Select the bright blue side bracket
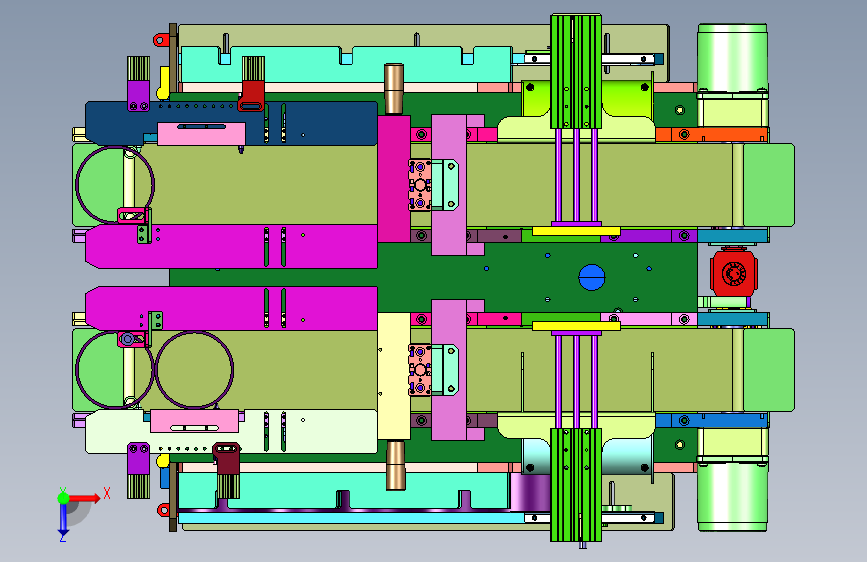 click(x=712, y=420)
